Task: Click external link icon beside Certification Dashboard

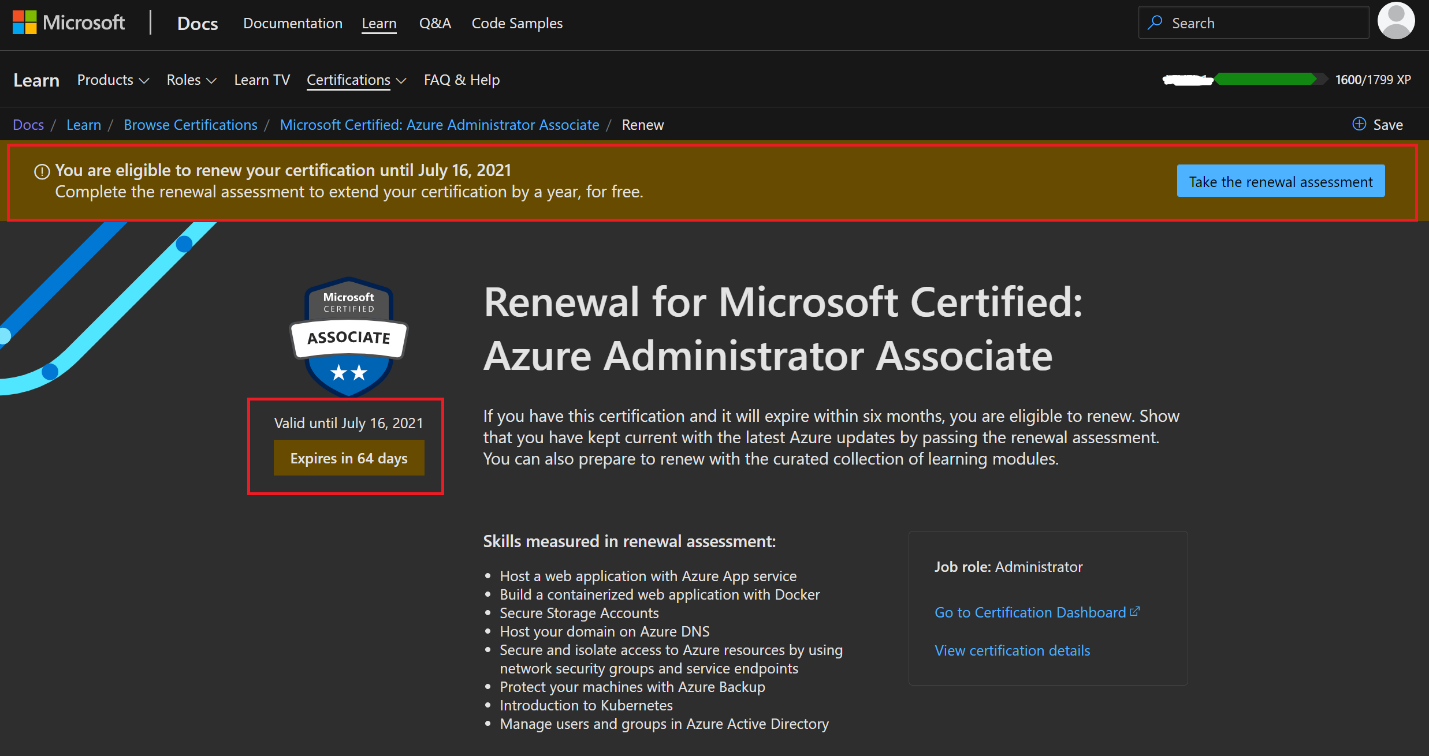Action: point(1135,612)
